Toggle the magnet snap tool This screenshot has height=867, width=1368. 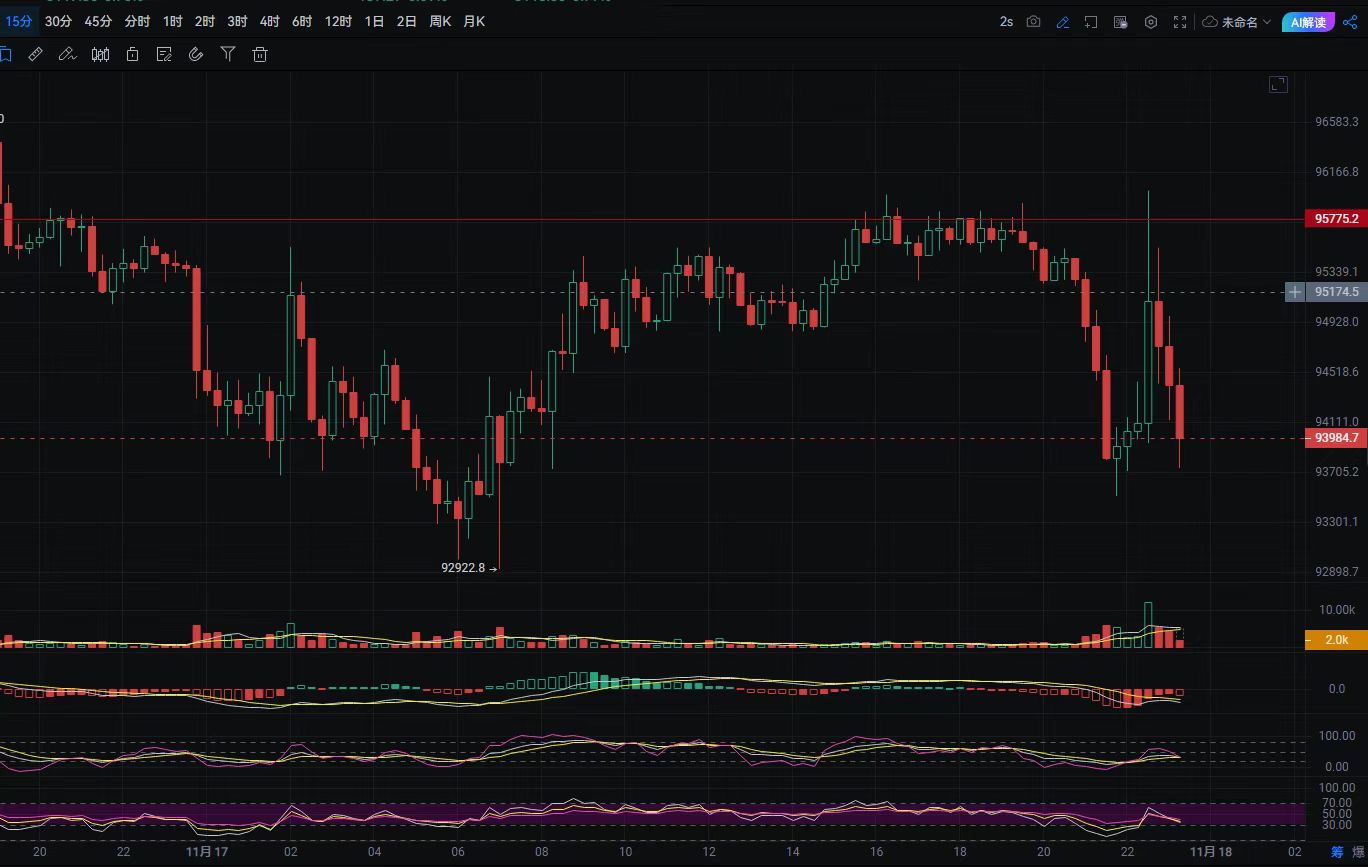tap(196, 55)
